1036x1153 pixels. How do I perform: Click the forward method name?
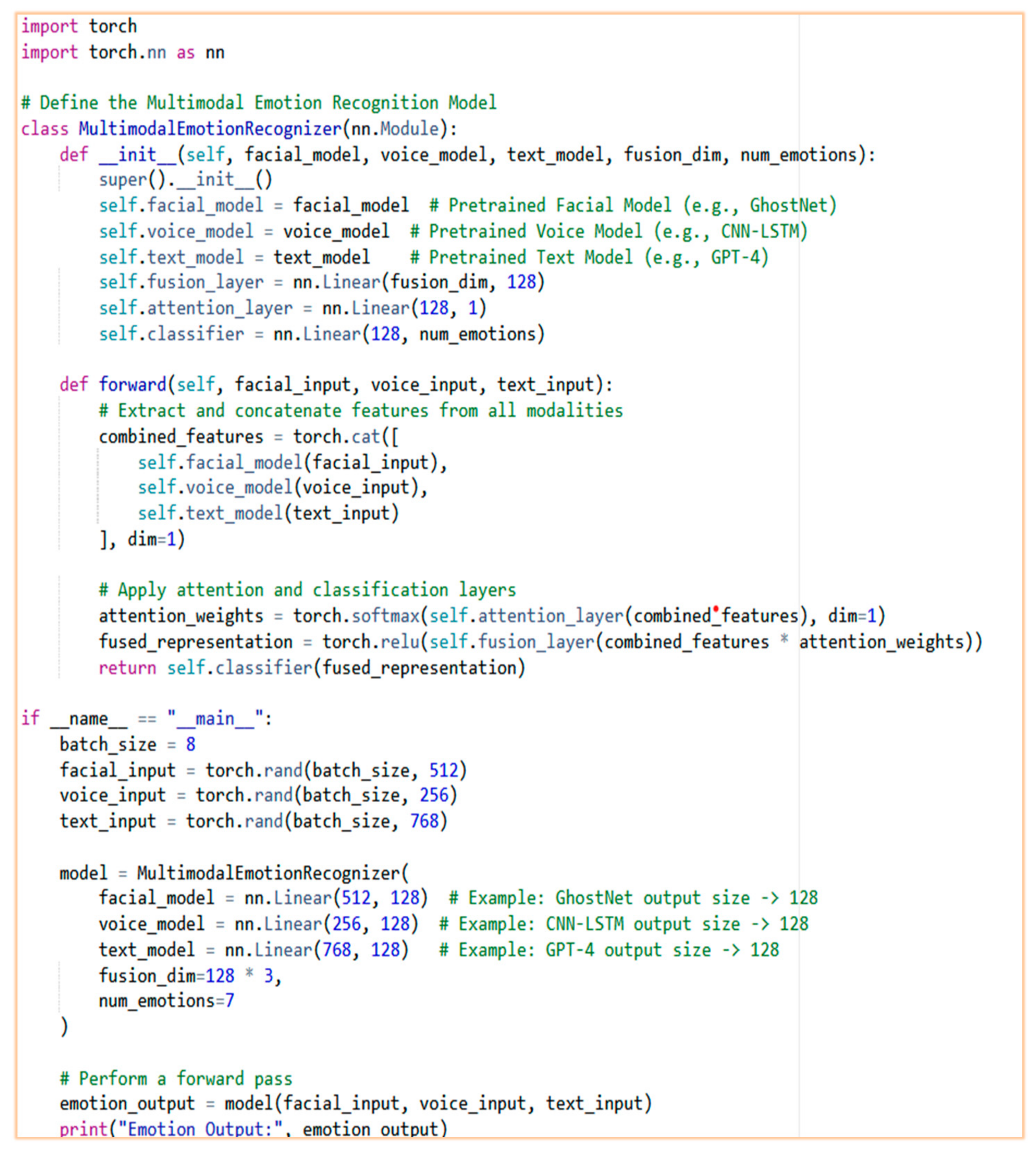tap(132, 384)
